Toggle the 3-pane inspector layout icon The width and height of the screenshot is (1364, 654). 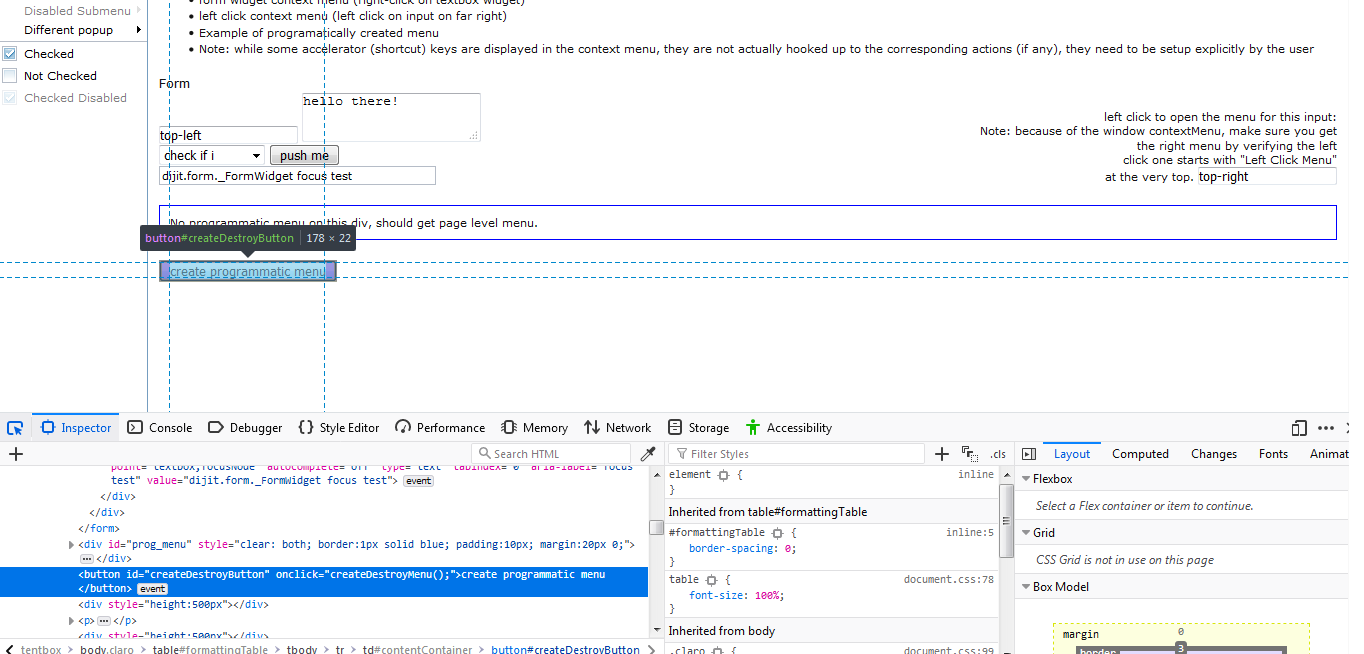1029,453
